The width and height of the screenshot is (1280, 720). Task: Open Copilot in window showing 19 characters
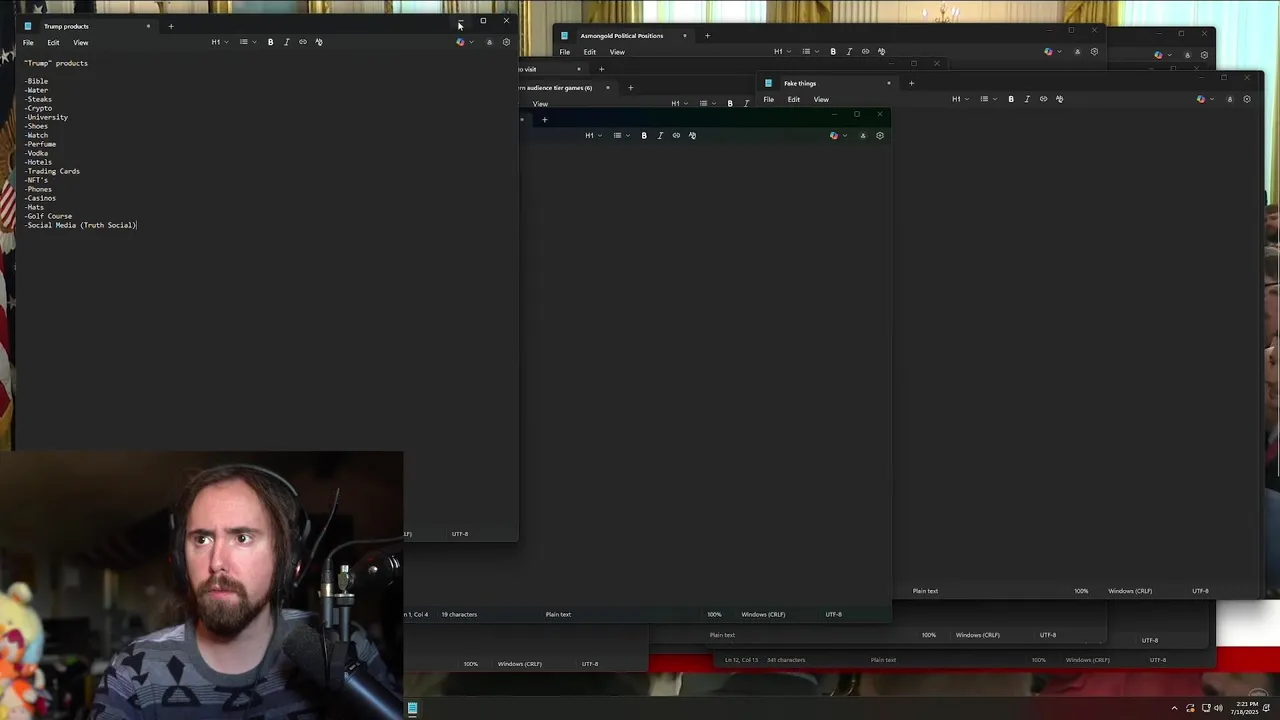(836, 135)
